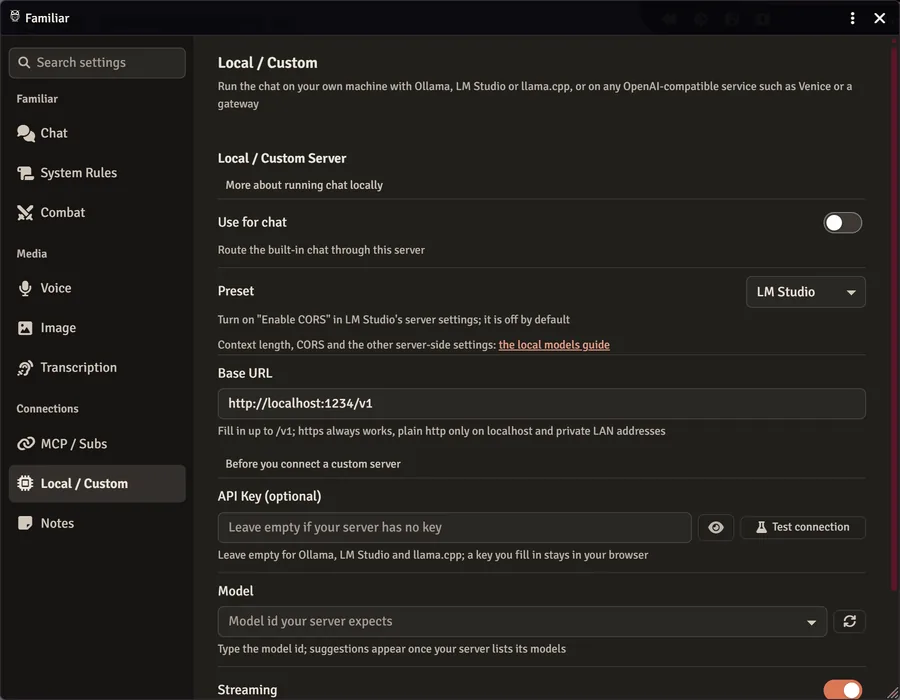Open the three-dot window menu
The width and height of the screenshot is (900, 700).
[852, 18]
